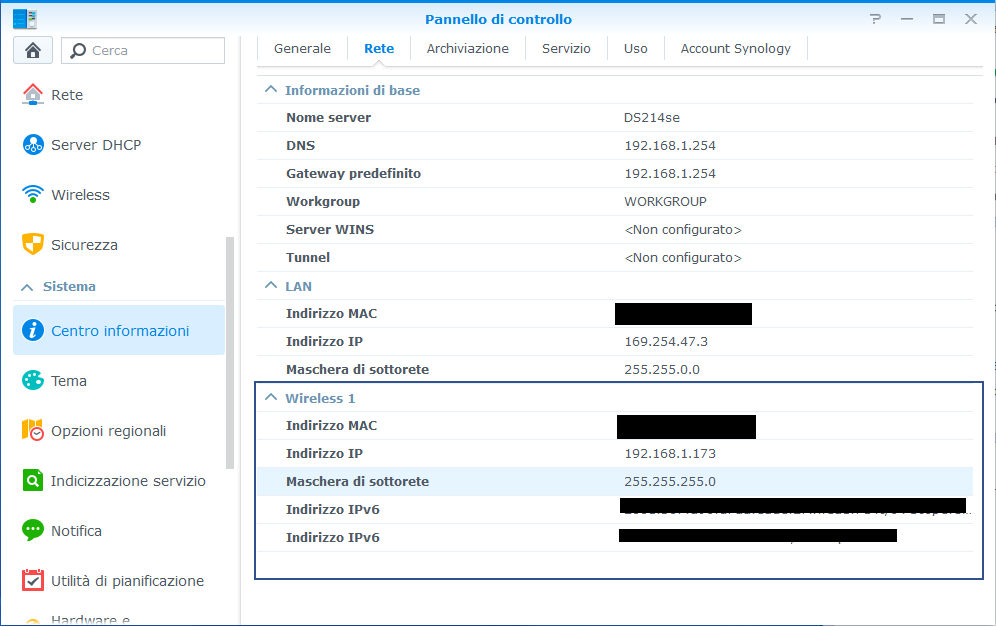Select LAN IP address 169.254.47.3
The height and width of the screenshot is (627, 996).
[666, 341]
